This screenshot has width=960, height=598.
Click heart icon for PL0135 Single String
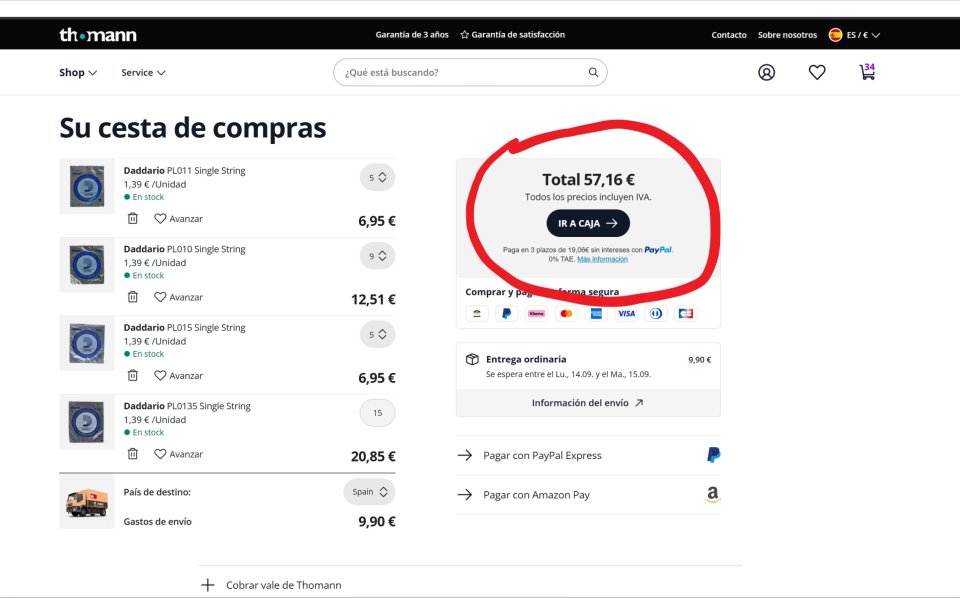click(x=160, y=454)
